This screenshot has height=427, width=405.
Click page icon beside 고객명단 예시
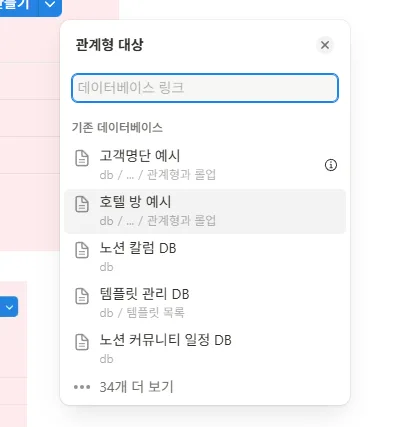82,158
